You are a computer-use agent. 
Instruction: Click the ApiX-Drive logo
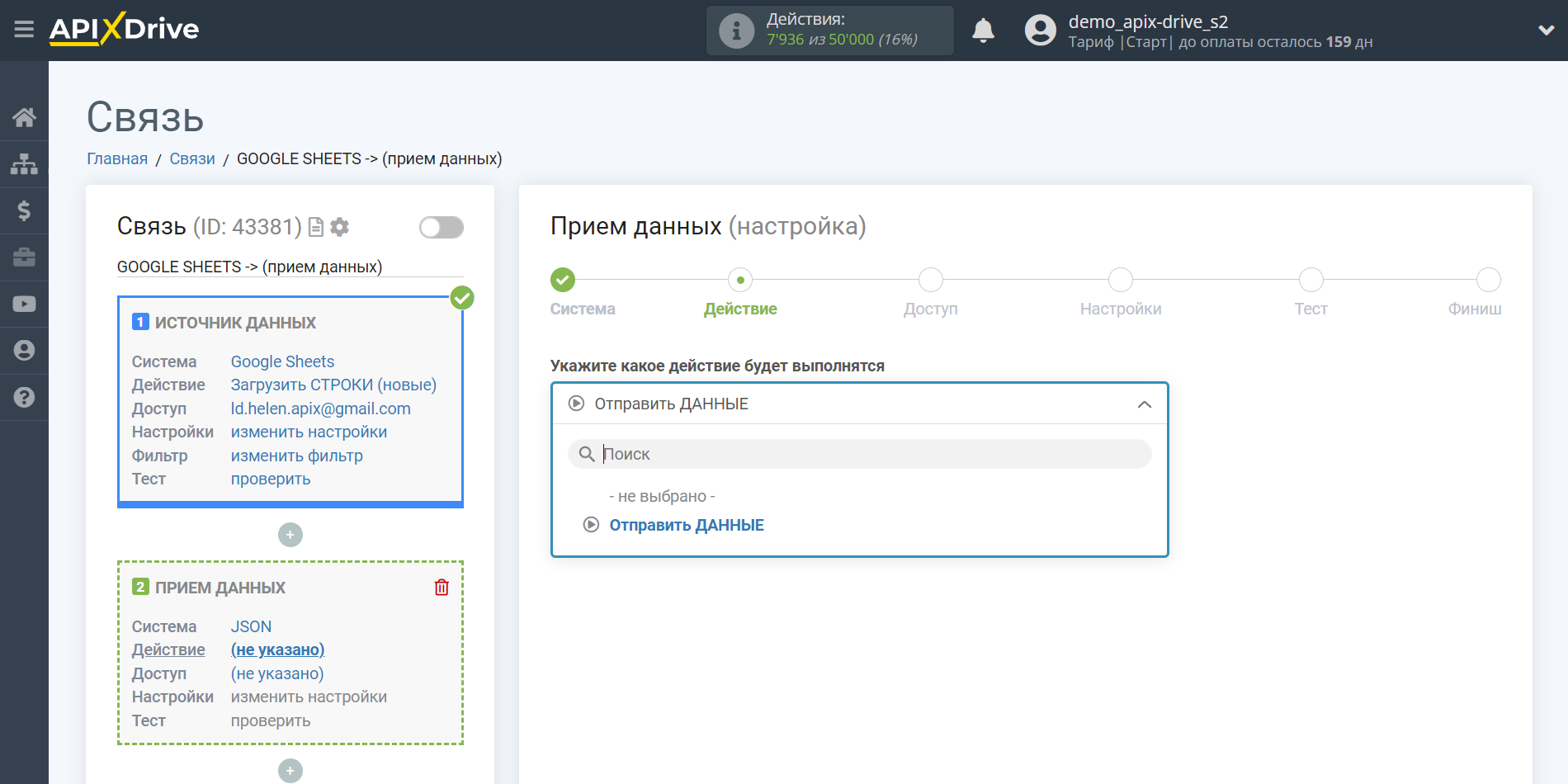coord(124,29)
